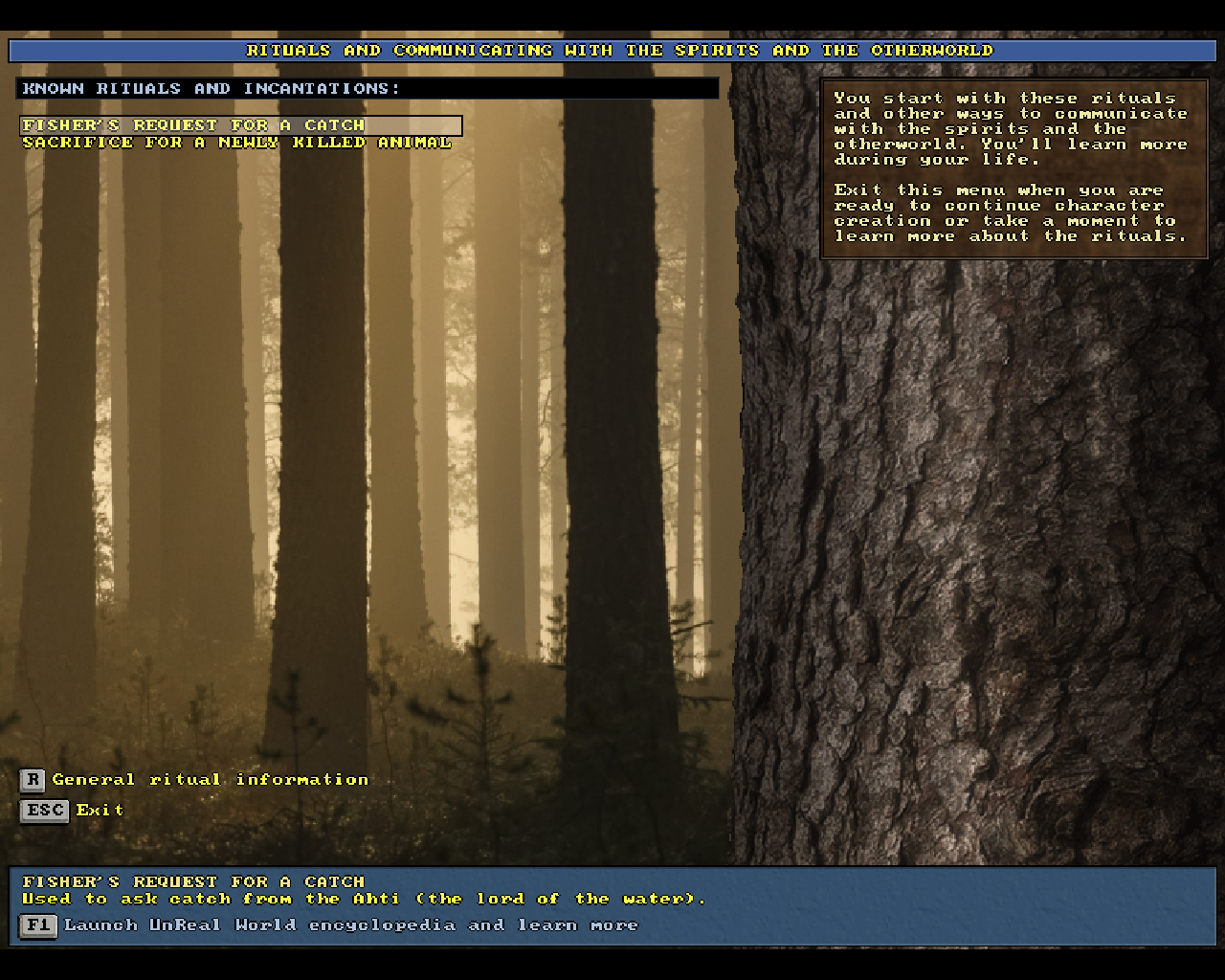Screen dimensions: 1225x980
Task: Click the F1 key icon
Action: [x=38, y=925]
